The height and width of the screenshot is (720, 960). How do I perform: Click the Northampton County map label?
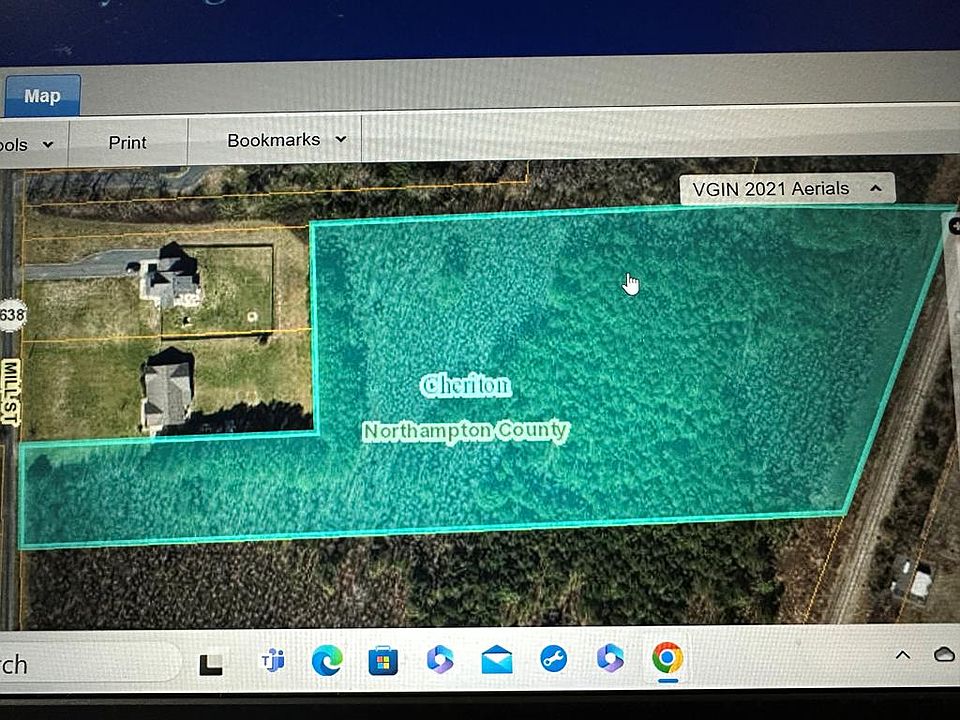click(x=466, y=431)
